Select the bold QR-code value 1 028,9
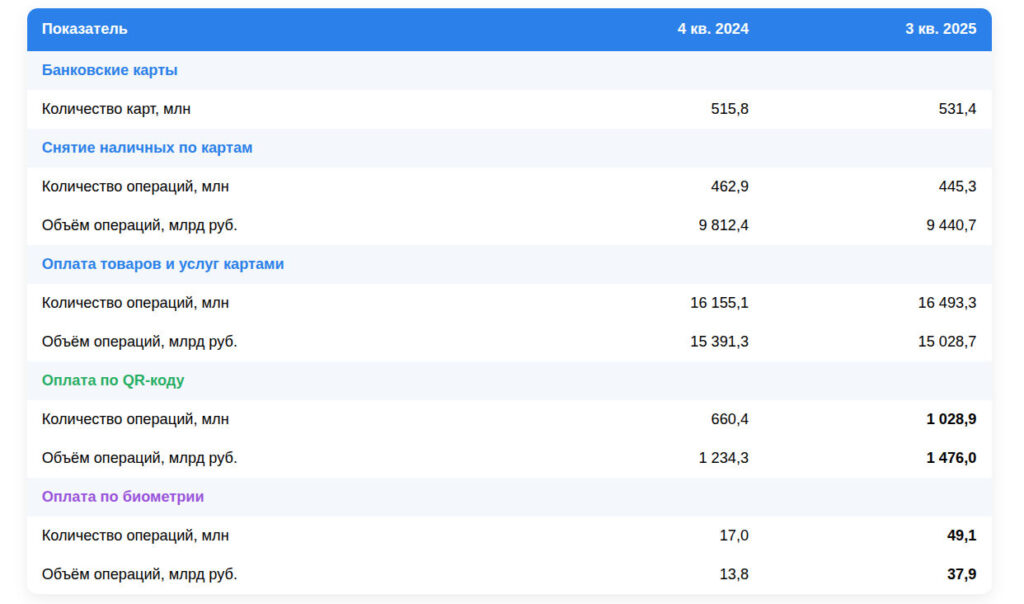This screenshot has width=1024, height=604. point(951,419)
